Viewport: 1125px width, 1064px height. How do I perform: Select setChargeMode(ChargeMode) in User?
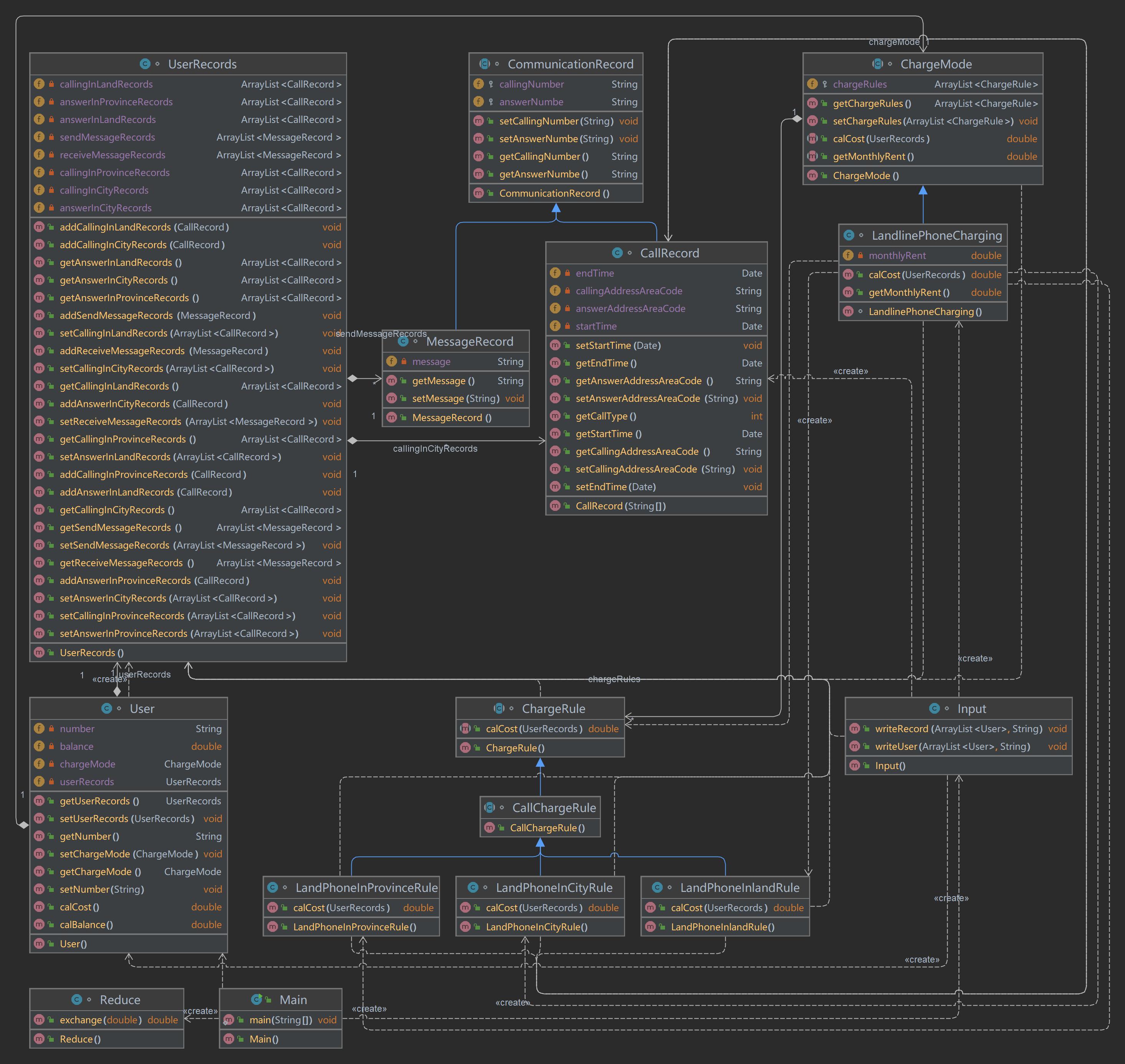(129, 854)
